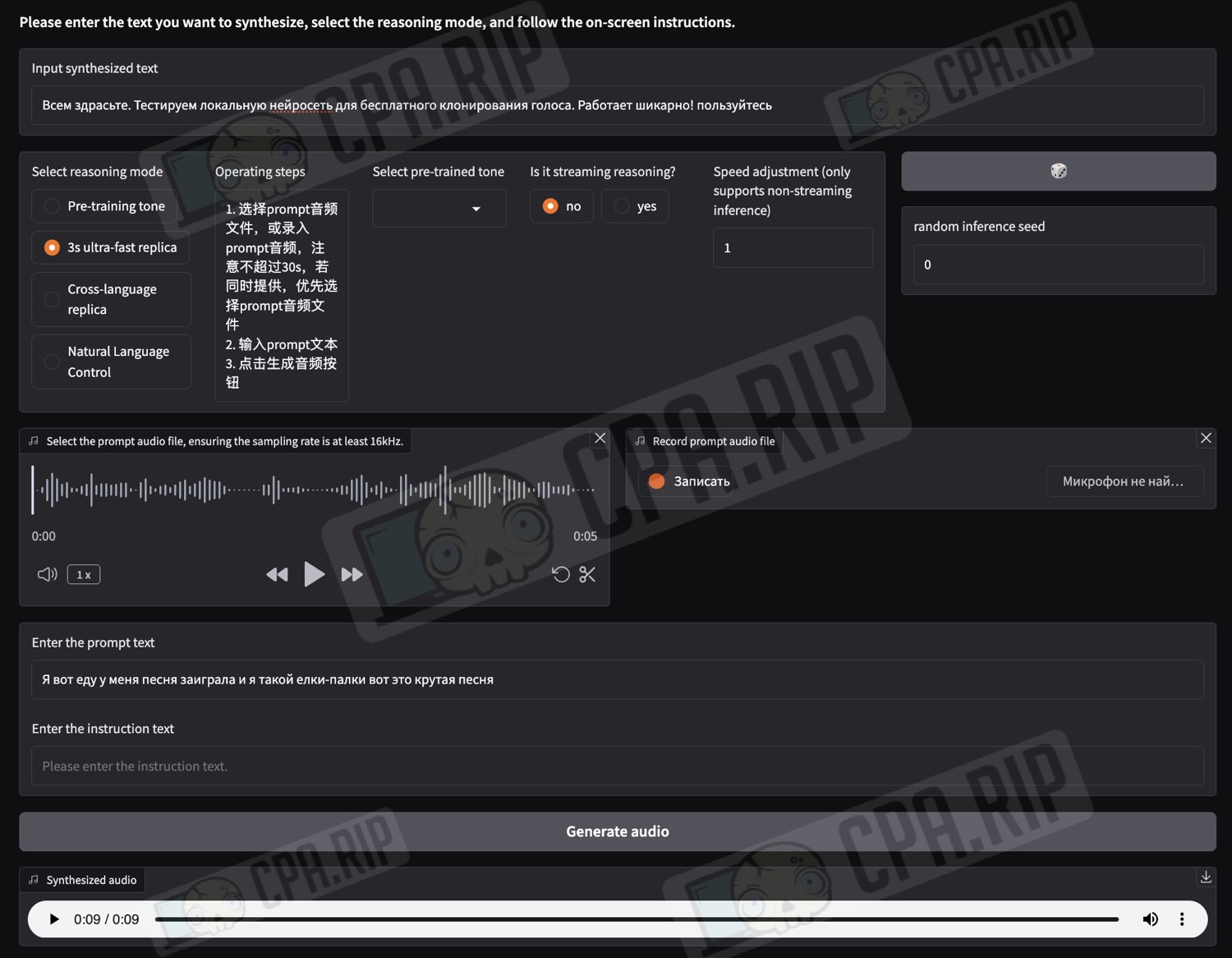Select Cross-language replica reasoning mode
The height and width of the screenshot is (958, 1232).
click(53, 299)
